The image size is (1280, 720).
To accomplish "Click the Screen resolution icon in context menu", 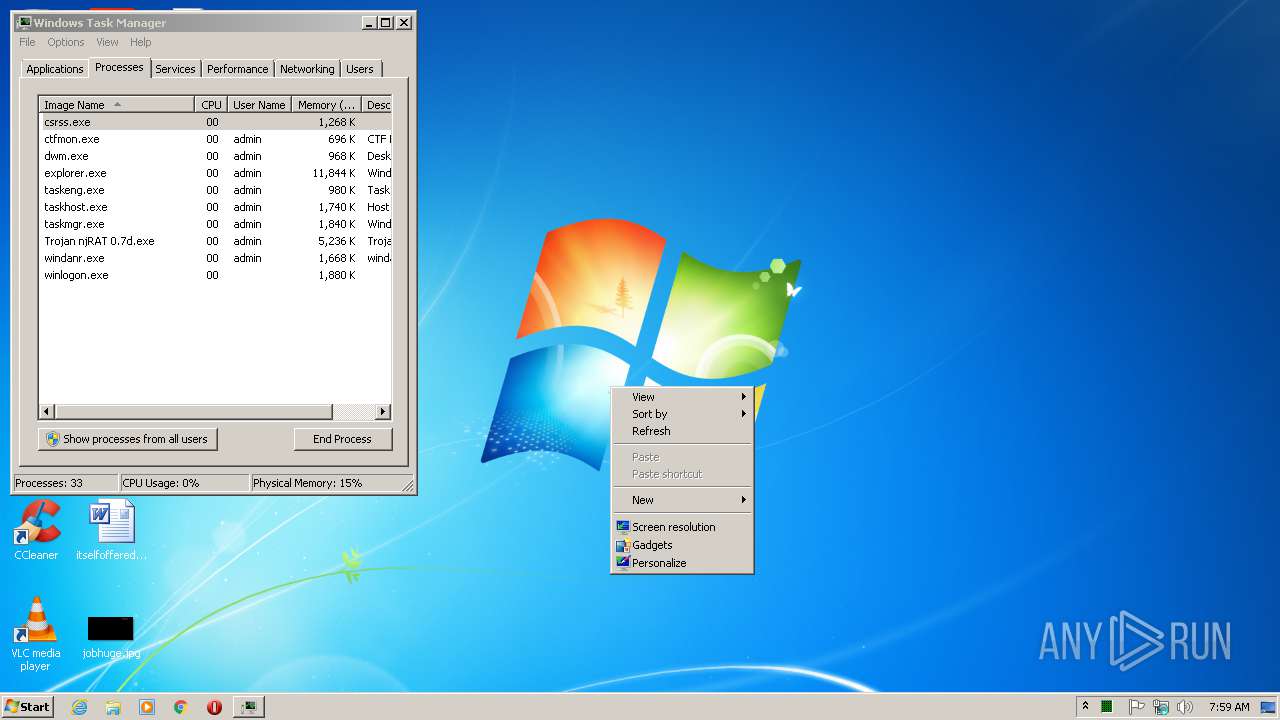I will (623, 527).
